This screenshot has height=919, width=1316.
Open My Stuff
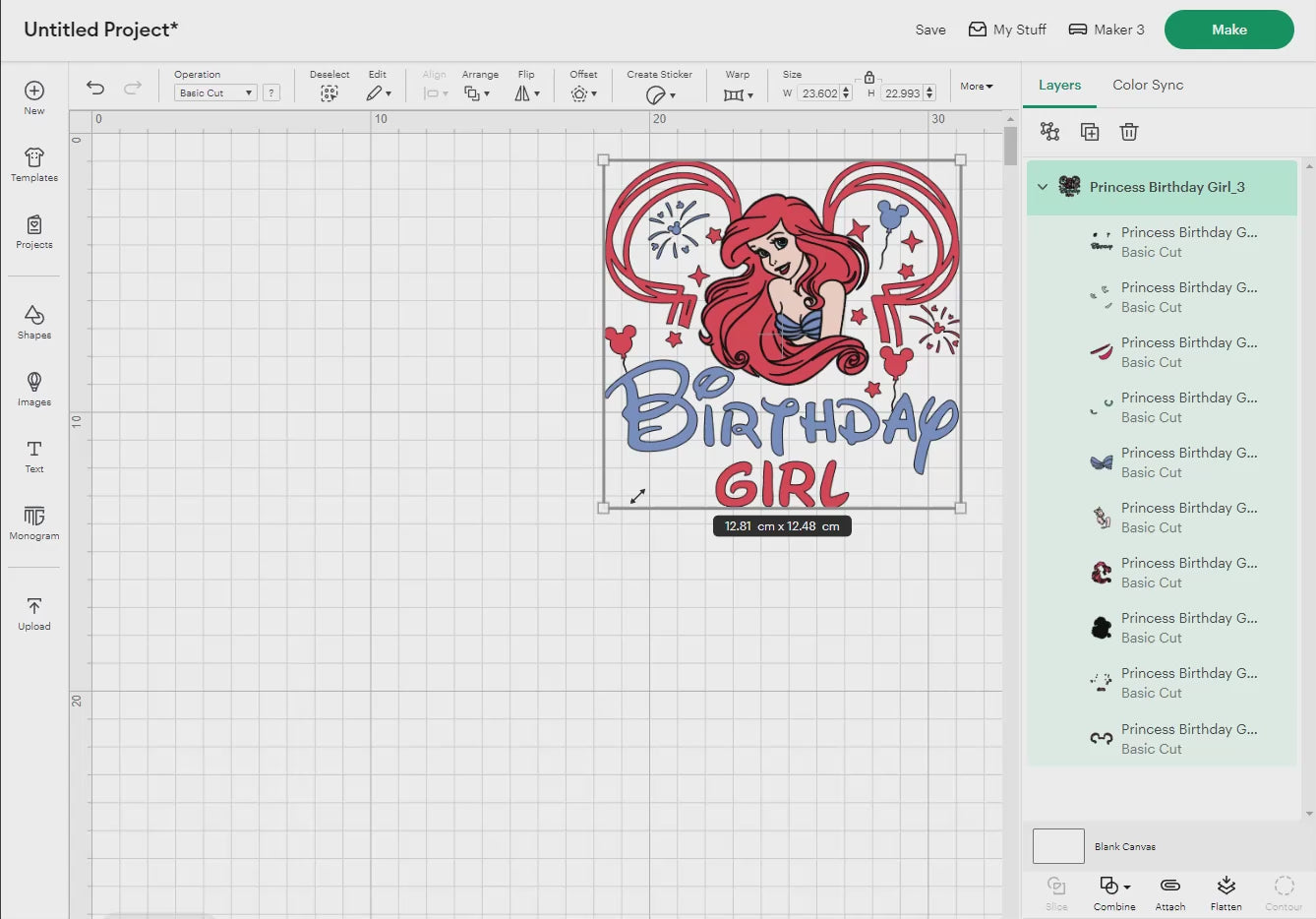(x=1007, y=30)
